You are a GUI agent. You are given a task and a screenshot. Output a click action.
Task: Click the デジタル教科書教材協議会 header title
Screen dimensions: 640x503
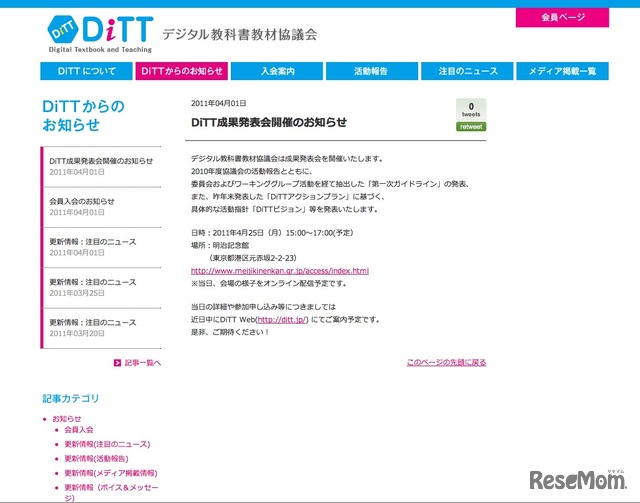pos(240,34)
